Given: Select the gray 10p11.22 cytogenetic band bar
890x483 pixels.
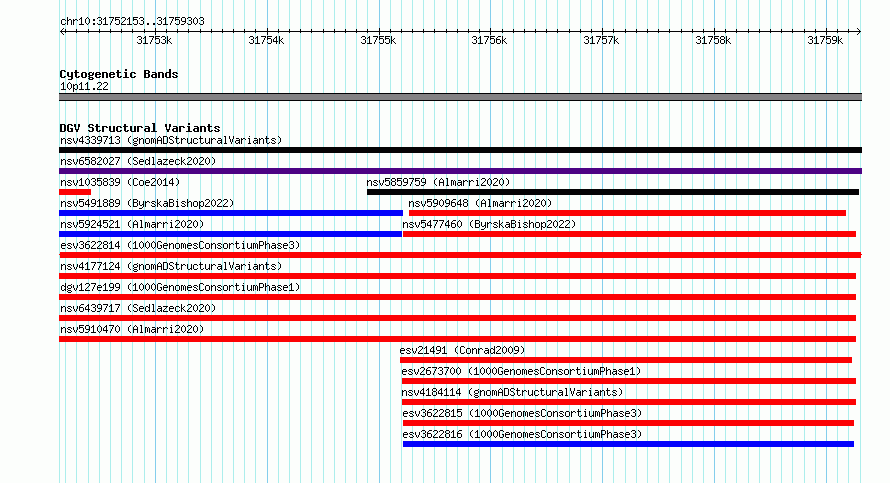Looking at the screenshot, I should click(460, 97).
